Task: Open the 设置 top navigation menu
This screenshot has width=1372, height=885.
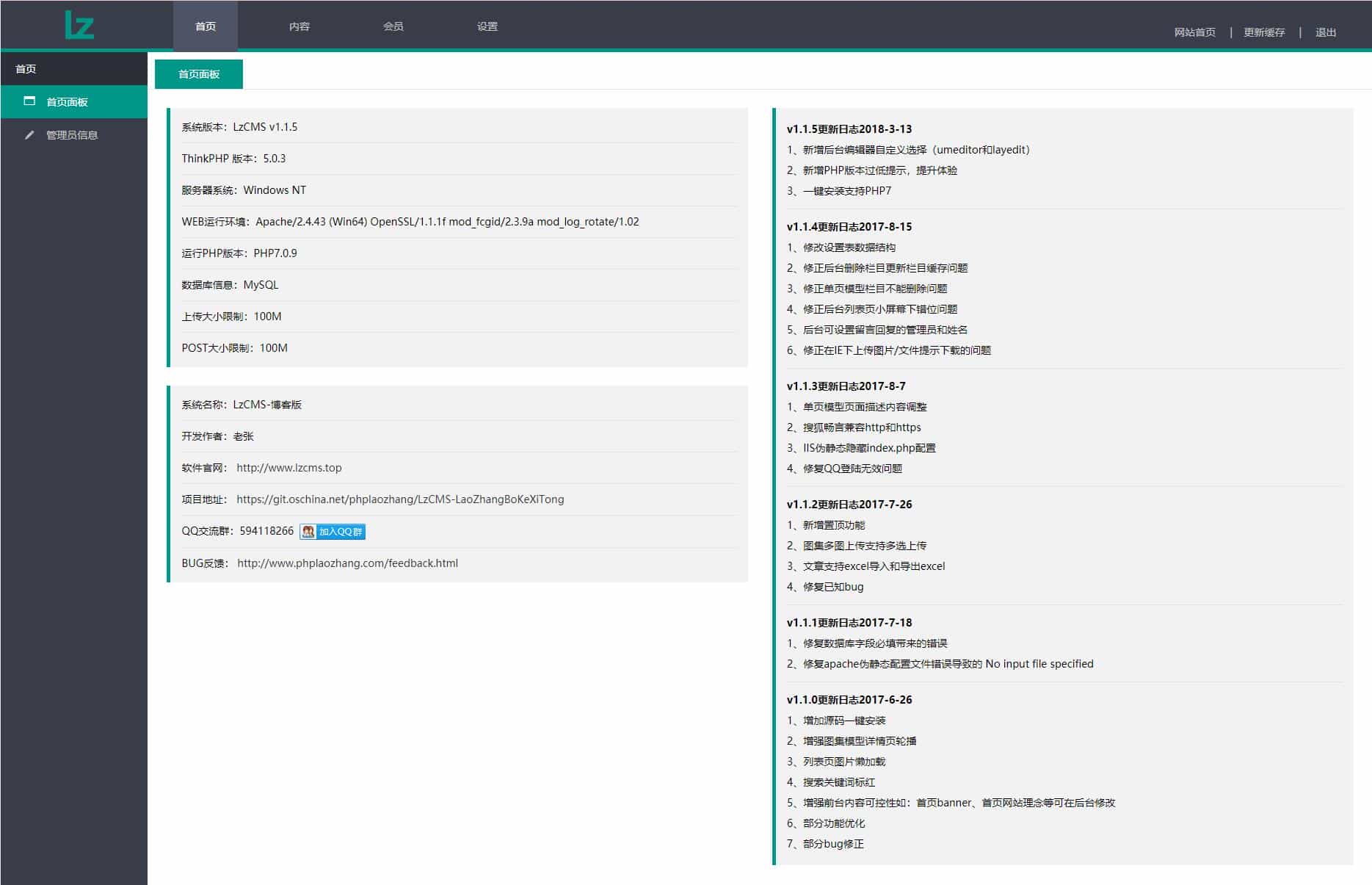Action: coord(487,26)
